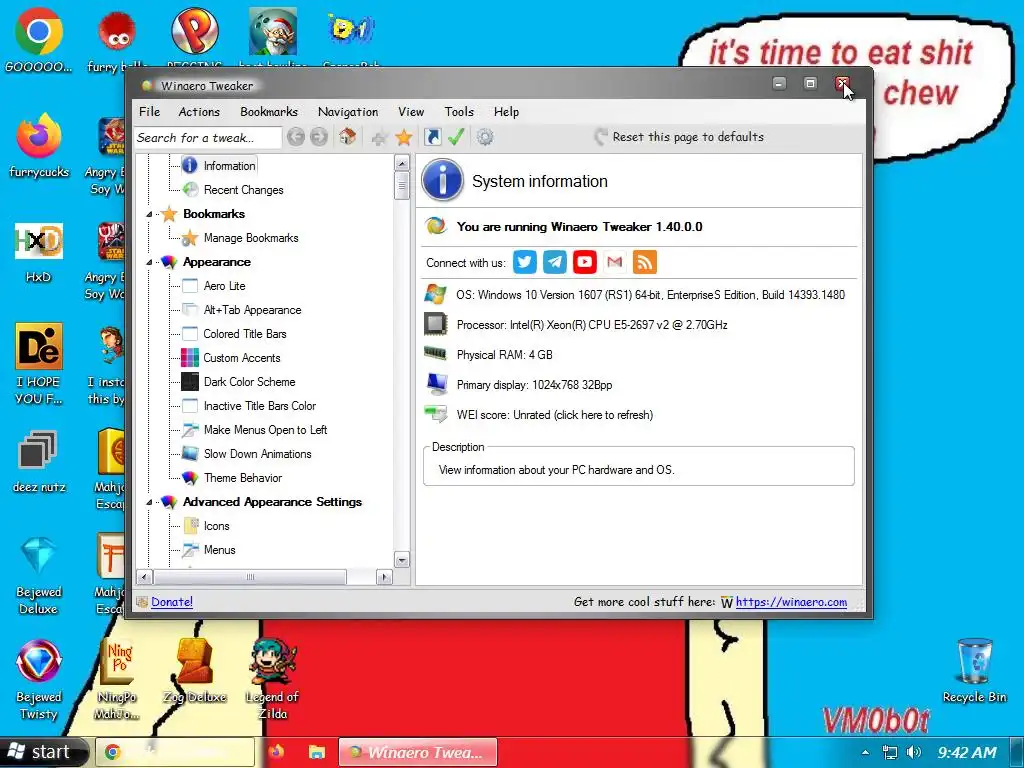Click WEI score to refresh
Image resolution: width=1024 pixels, height=768 pixels.
coord(554,415)
